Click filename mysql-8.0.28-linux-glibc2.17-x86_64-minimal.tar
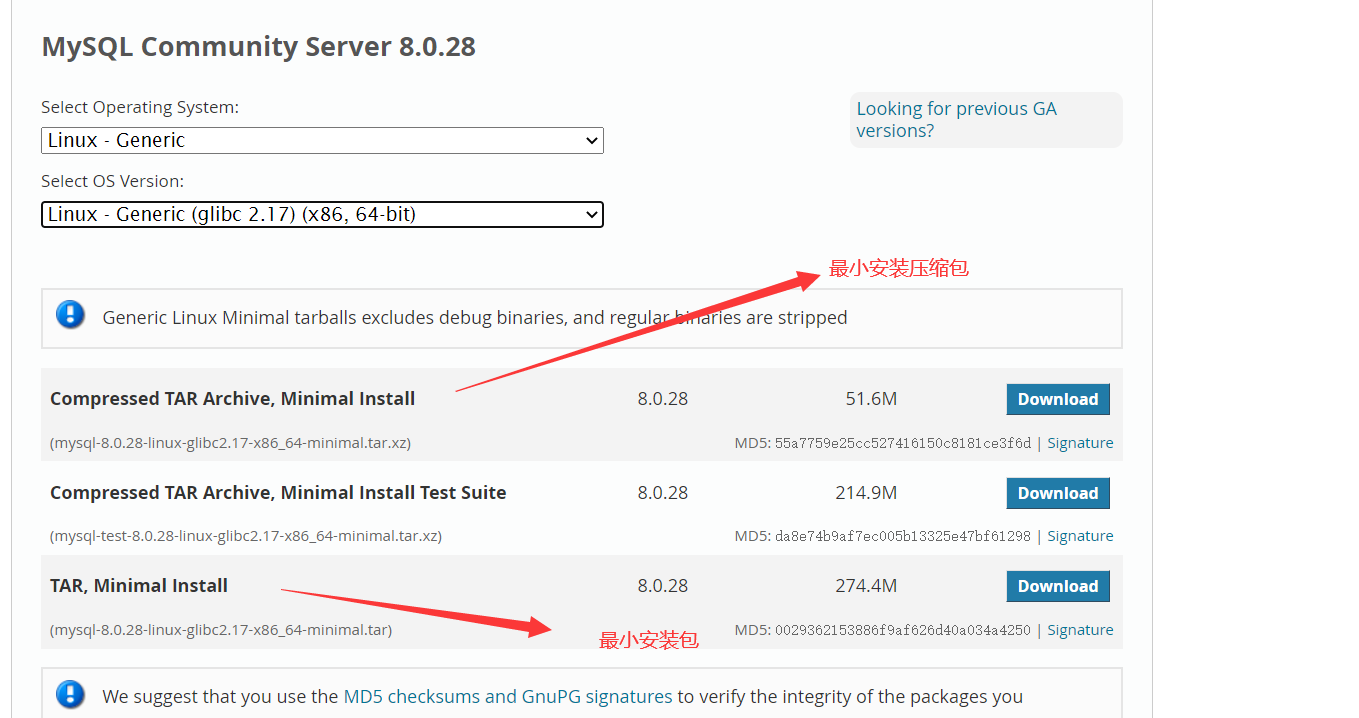 tap(221, 630)
